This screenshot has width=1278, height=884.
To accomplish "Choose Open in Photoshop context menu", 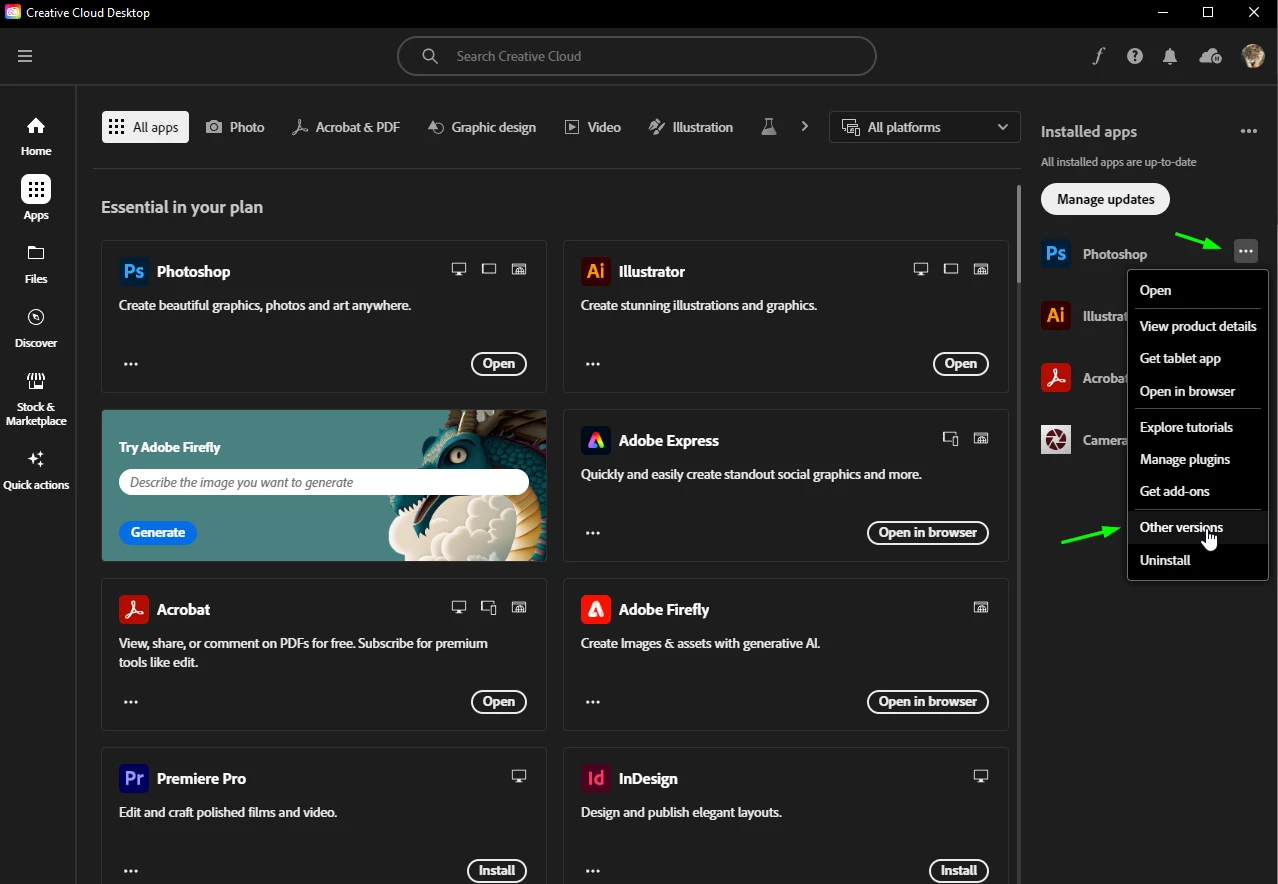I will (x=1198, y=290).
